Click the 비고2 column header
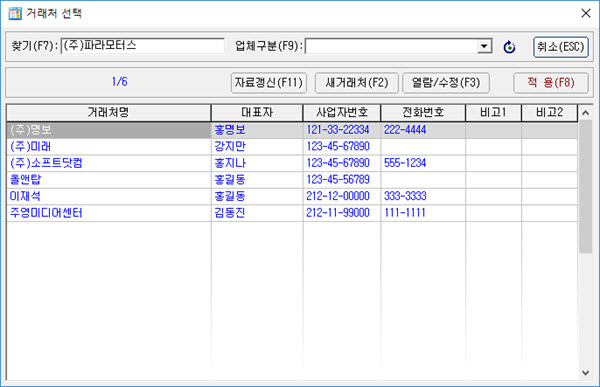This screenshot has width=600, height=387. 549,113
